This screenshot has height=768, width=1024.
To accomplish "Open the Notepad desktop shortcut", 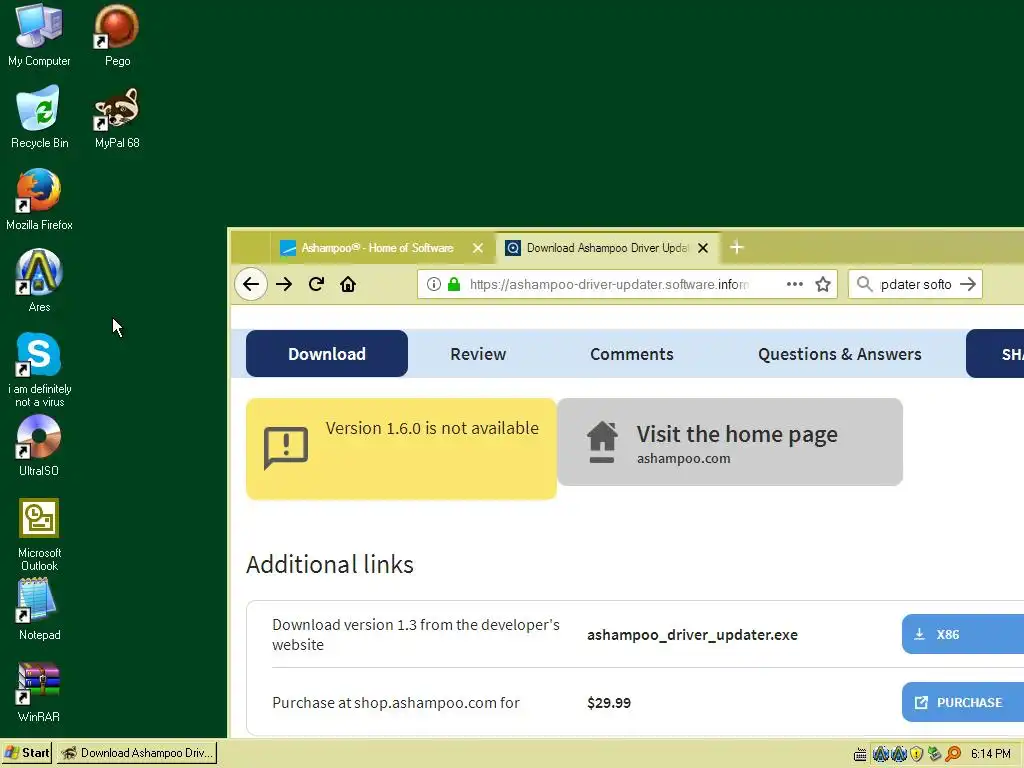I will tap(39, 609).
